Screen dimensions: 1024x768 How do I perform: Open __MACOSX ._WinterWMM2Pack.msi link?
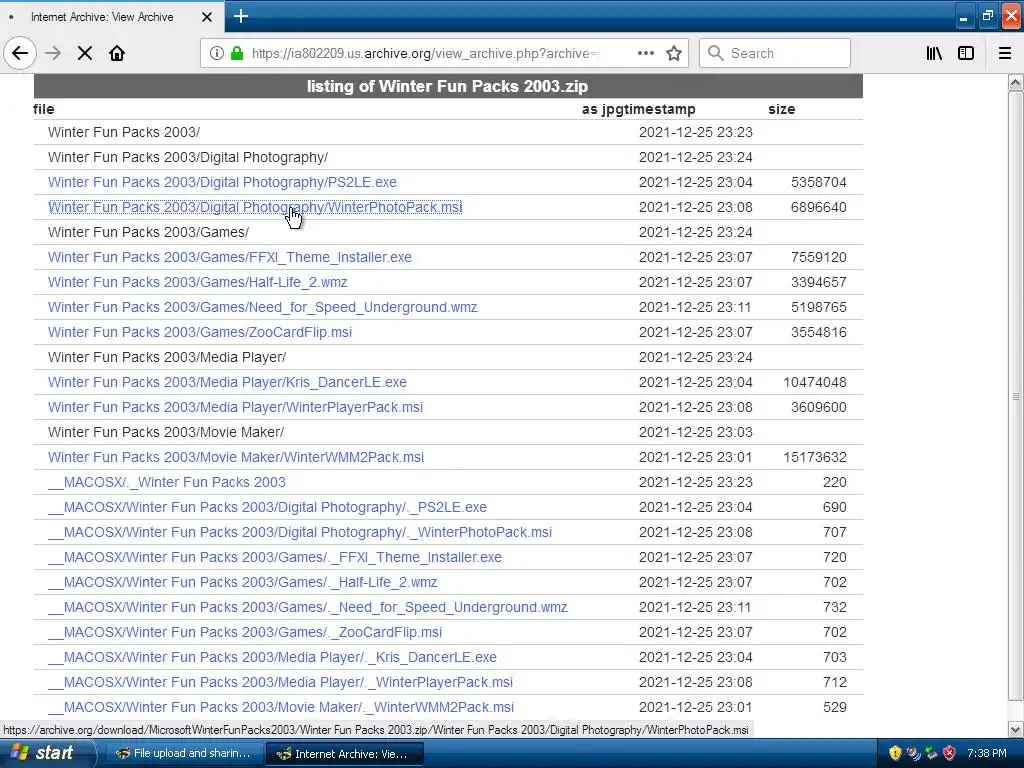point(281,707)
